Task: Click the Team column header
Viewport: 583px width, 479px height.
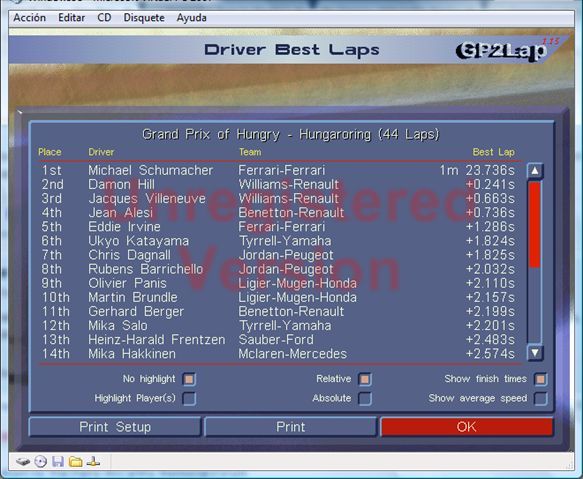Action: pyautogui.click(x=250, y=152)
